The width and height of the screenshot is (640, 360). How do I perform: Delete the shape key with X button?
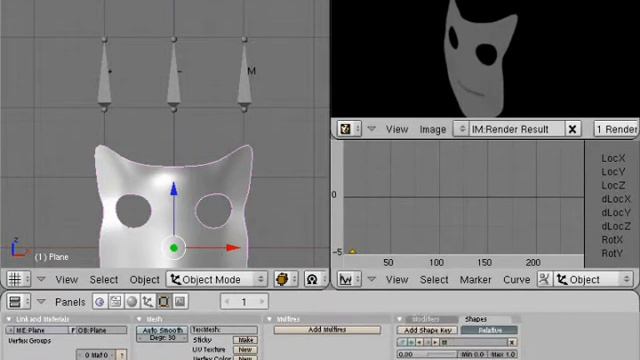click(x=512, y=342)
